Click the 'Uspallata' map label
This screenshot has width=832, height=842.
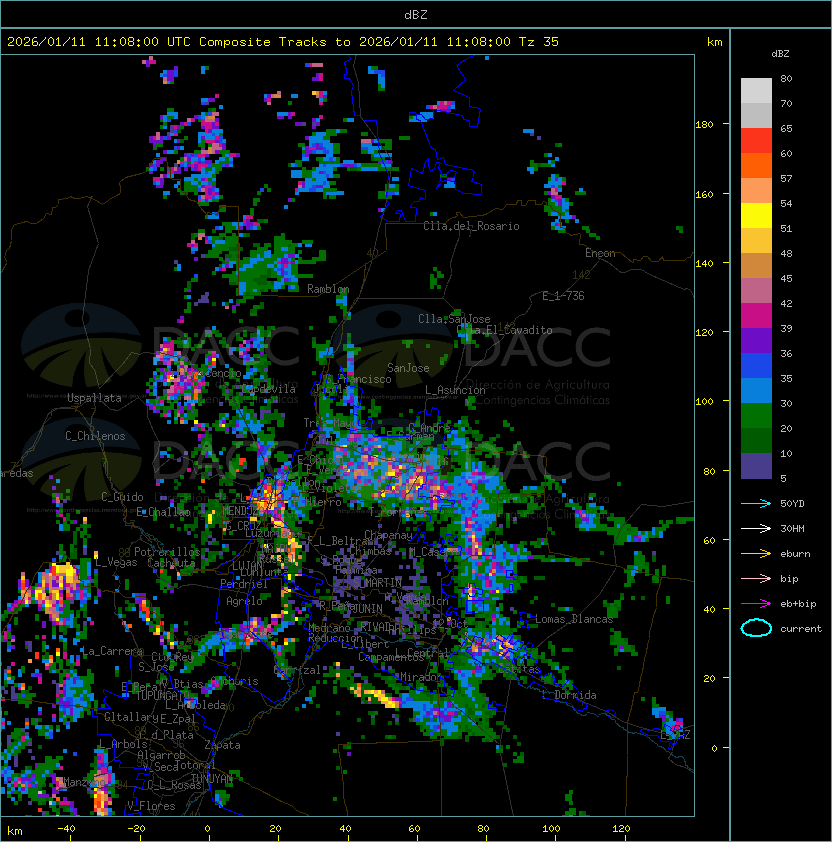click(x=94, y=398)
